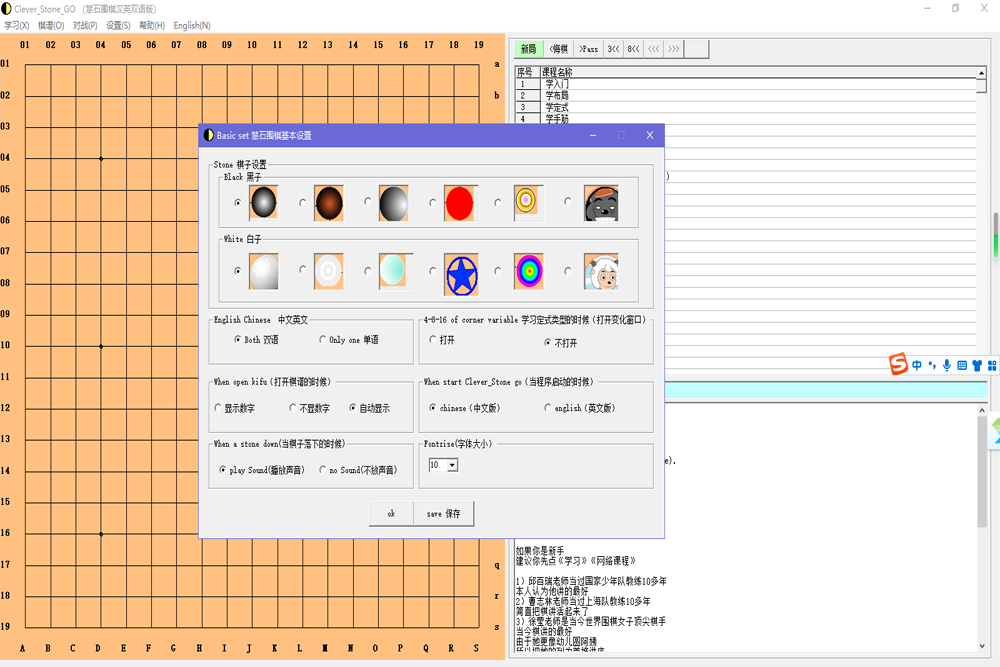Click the 'save 保存' button

(443, 514)
